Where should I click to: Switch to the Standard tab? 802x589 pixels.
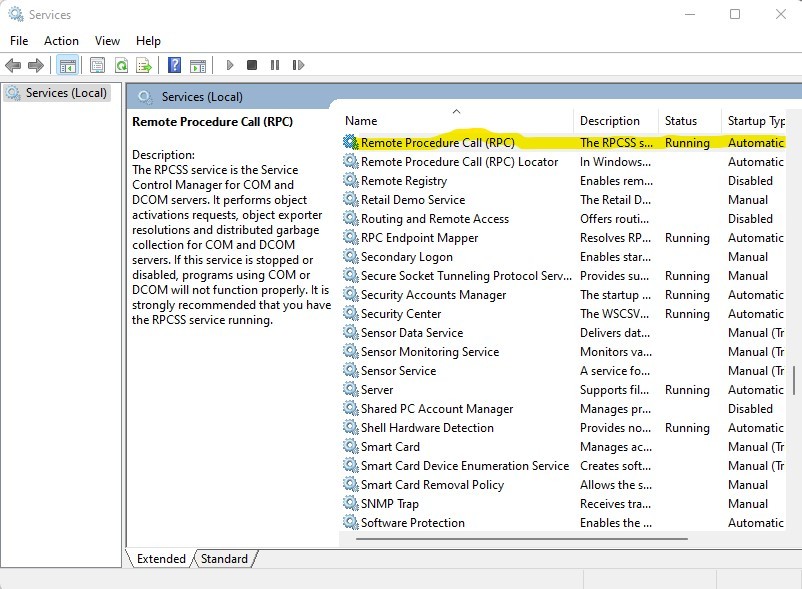tap(224, 558)
